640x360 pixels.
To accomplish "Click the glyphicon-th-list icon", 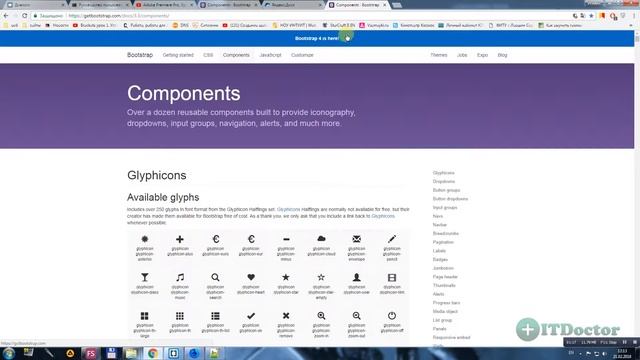I will (x=216, y=316).
